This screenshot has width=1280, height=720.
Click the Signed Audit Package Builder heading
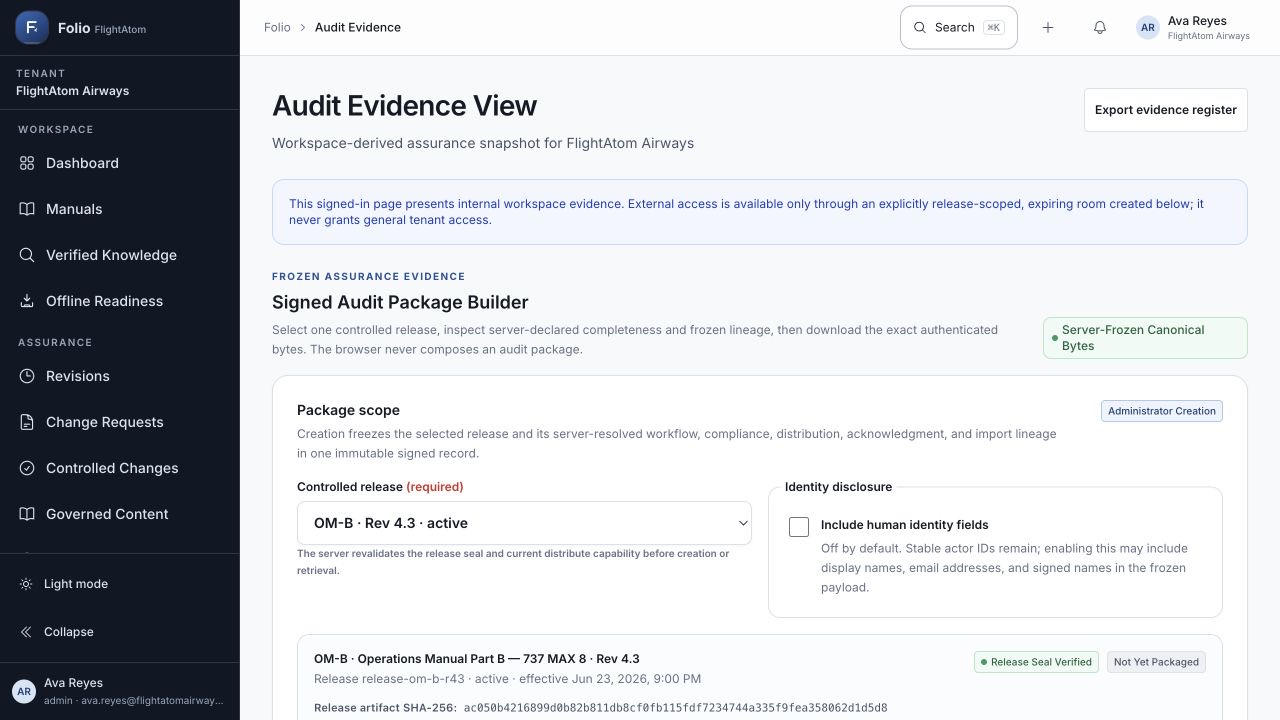400,302
